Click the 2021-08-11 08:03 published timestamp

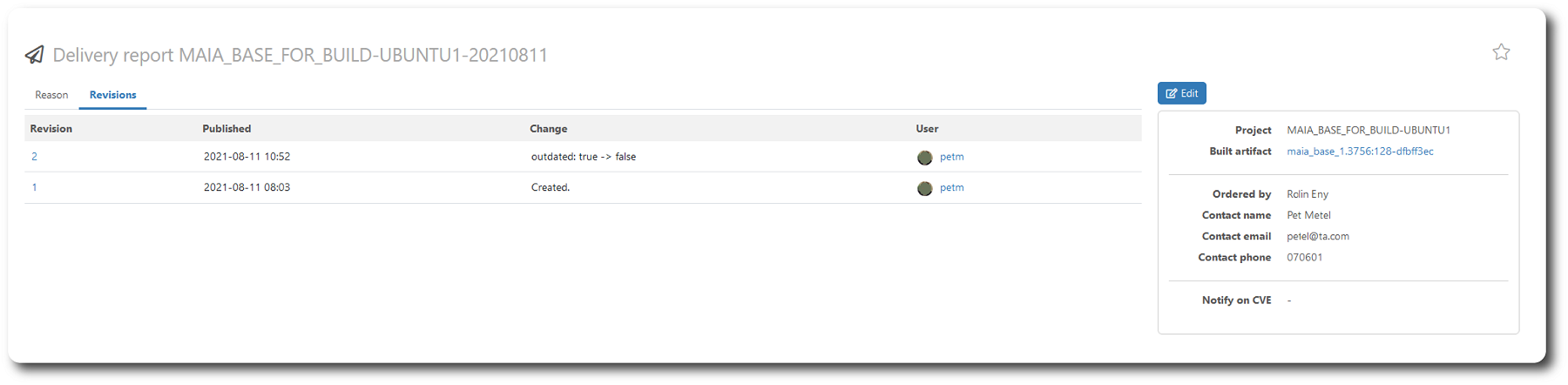[247, 187]
